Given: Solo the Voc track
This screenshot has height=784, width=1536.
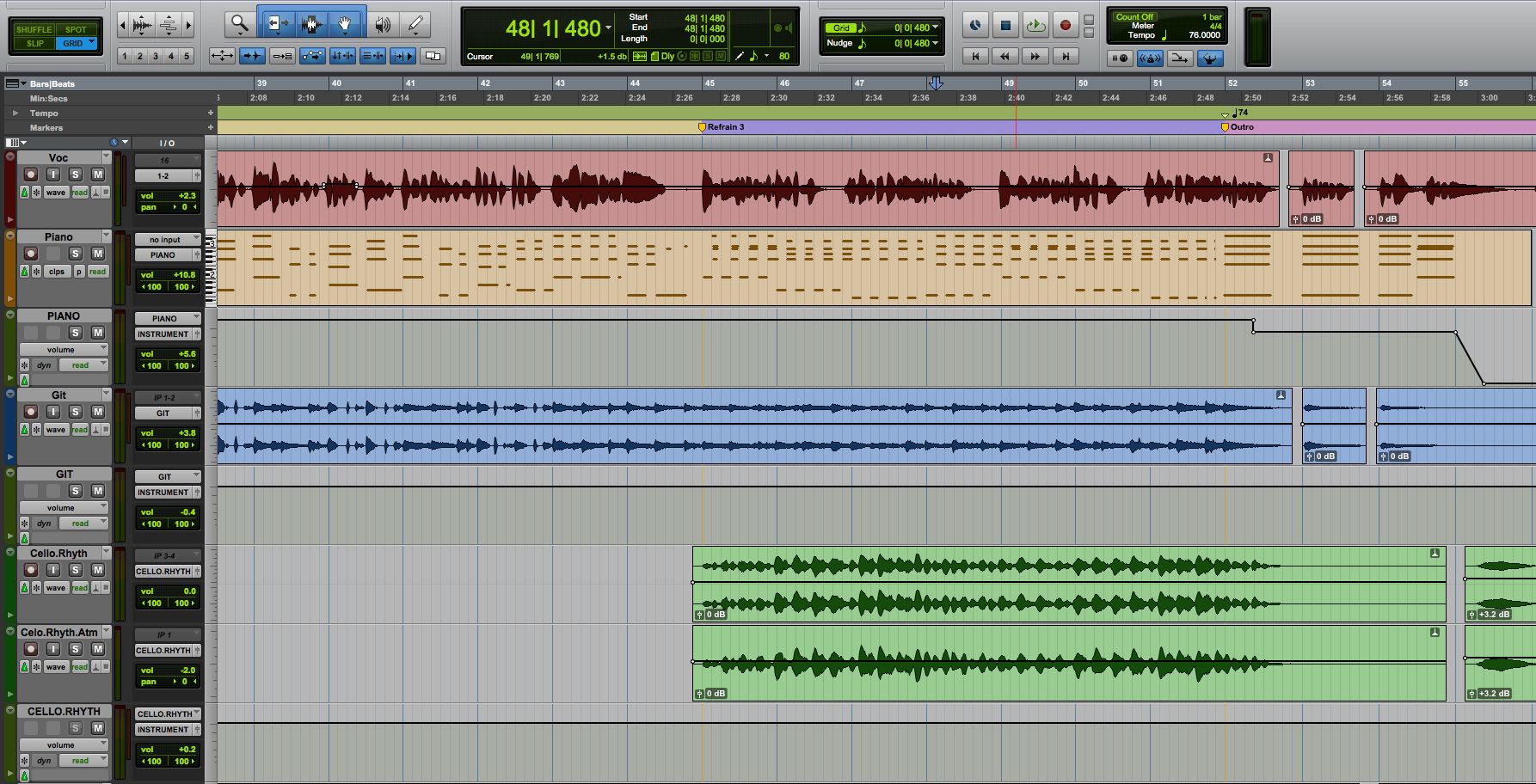Looking at the screenshot, I should 75,175.
